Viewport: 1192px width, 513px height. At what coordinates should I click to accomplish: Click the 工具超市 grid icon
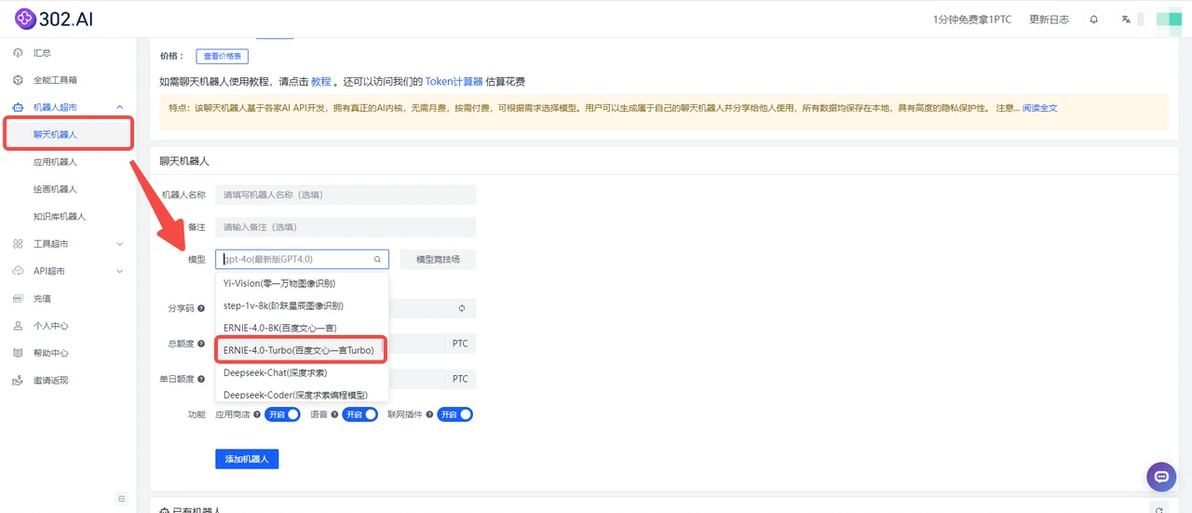click(18, 244)
